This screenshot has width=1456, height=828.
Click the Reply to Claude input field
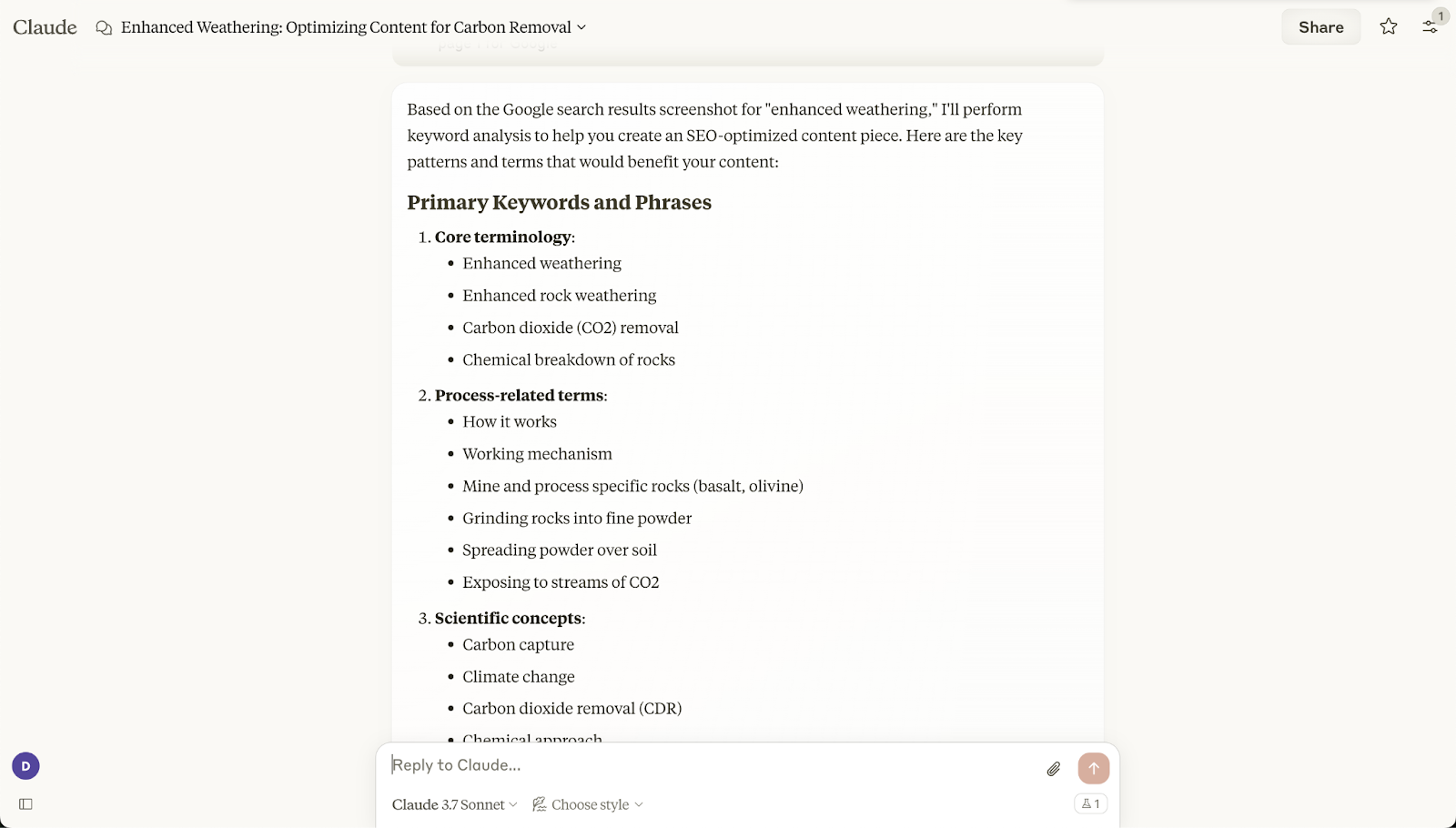tap(637, 765)
